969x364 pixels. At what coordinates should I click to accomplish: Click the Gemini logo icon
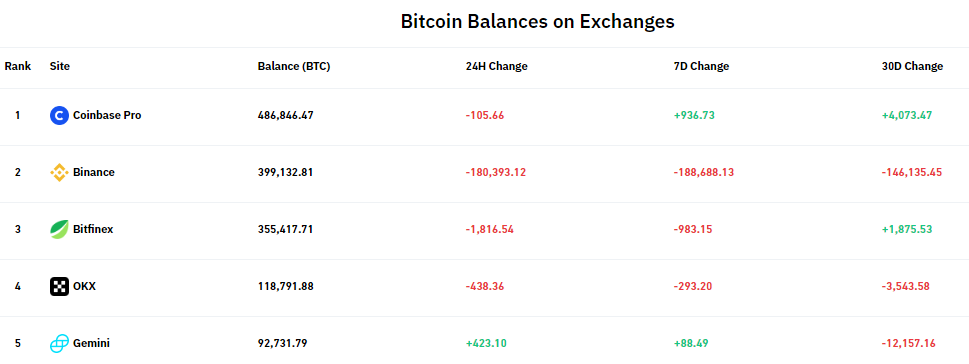click(x=59, y=344)
